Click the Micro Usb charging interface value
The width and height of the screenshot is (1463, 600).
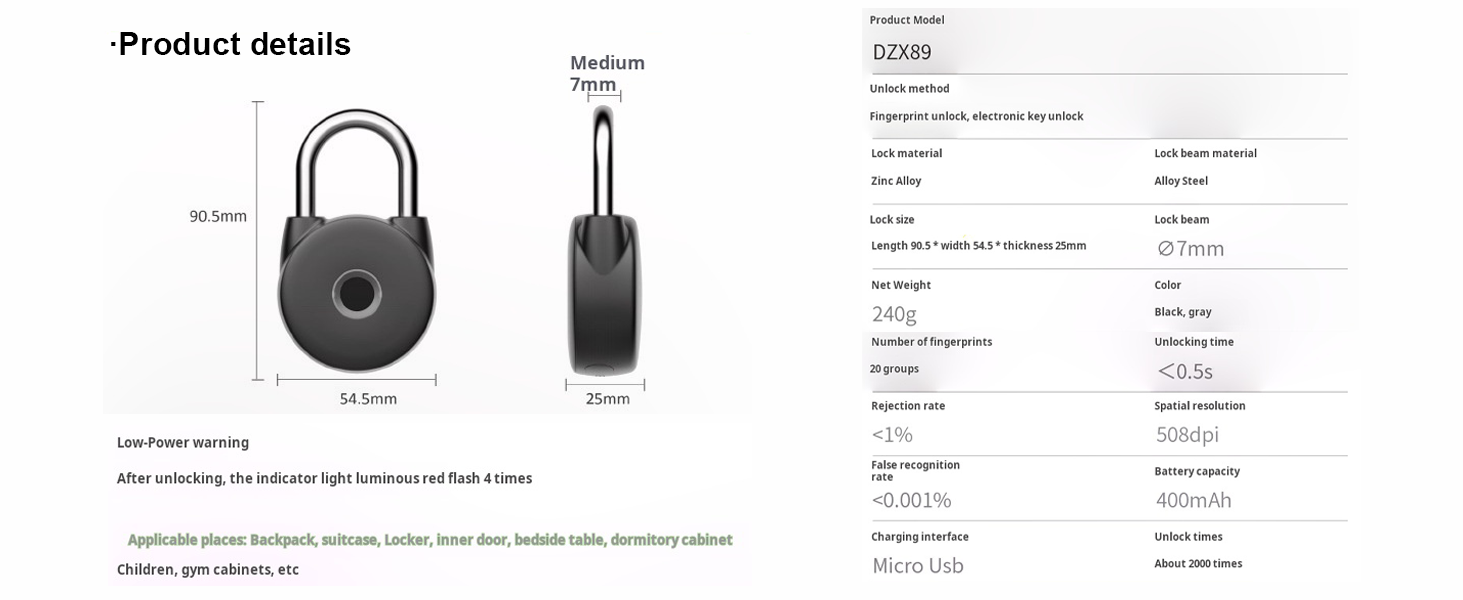[917, 565]
